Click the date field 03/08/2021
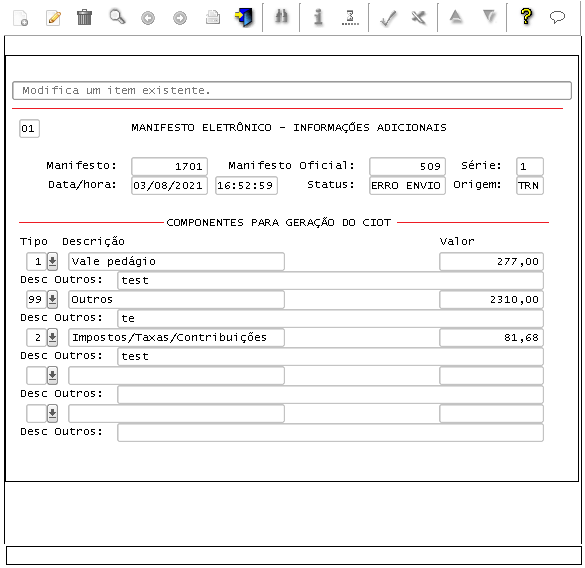 click(169, 185)
